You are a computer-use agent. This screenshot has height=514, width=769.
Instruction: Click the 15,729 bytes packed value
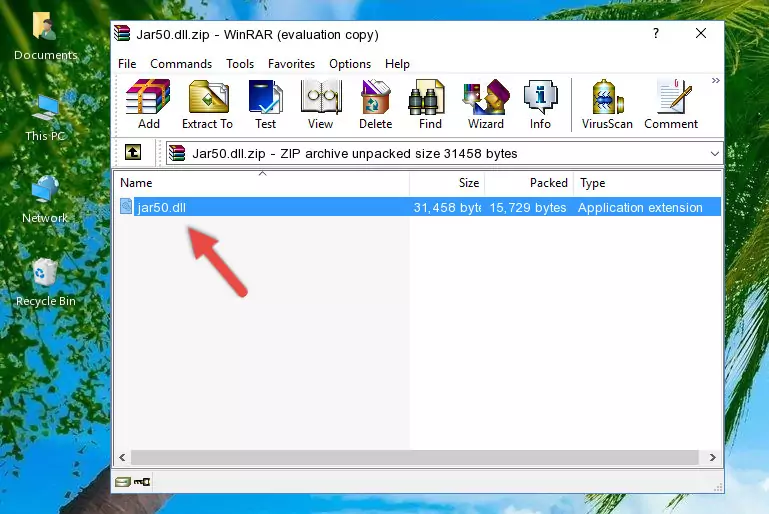[528, 207]
